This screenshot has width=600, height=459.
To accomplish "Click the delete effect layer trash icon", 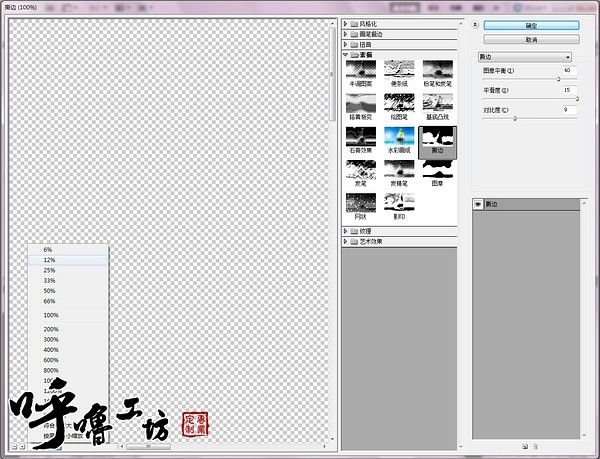I will tap(535, 446).
